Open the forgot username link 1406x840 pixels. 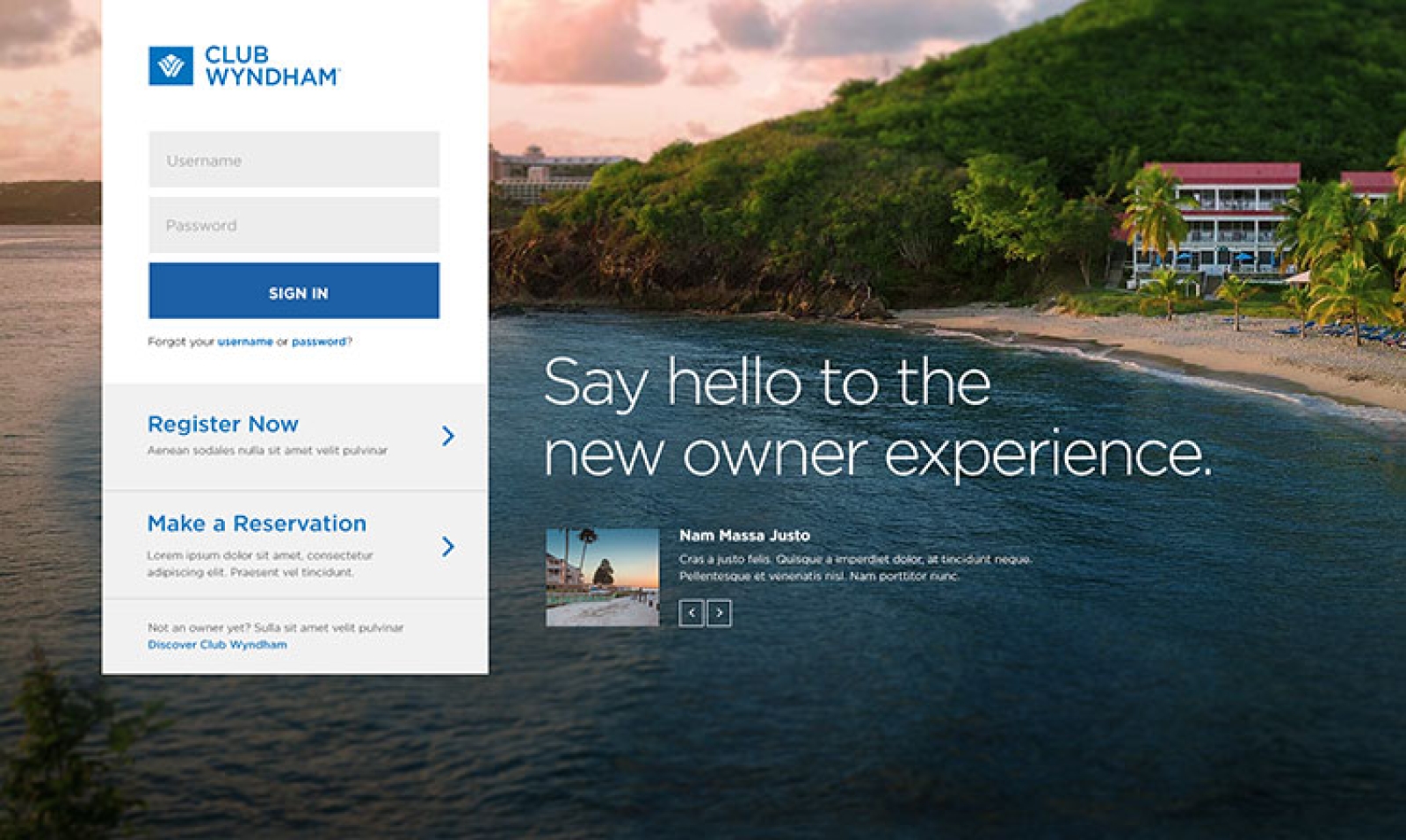[245, 342]
